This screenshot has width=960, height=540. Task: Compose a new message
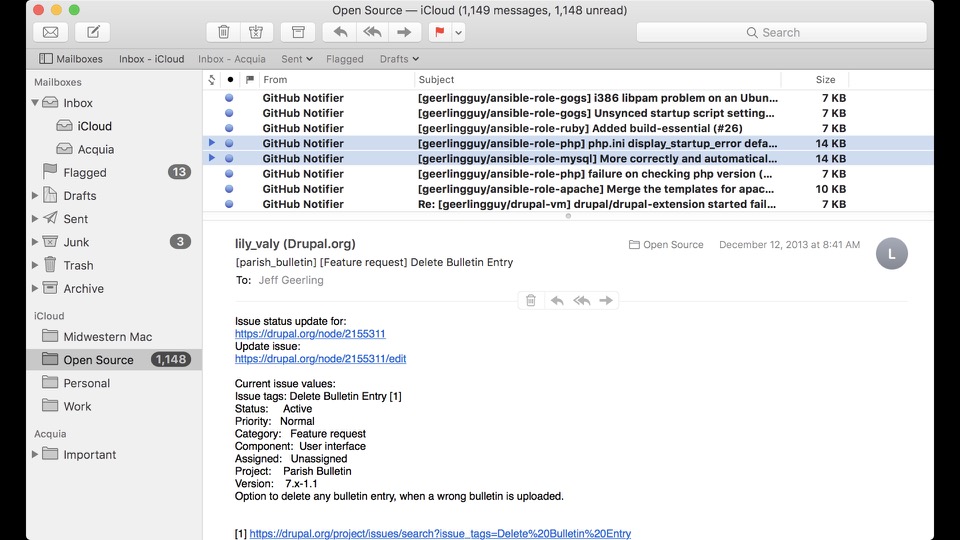pyautogui.click(x=93, y=32)
